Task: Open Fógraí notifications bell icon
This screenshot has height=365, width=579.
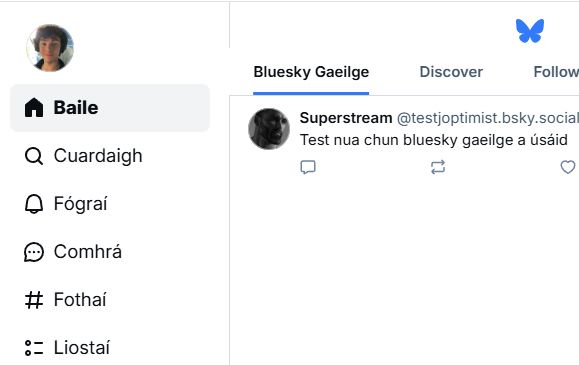Action: [x=34, y=204]
